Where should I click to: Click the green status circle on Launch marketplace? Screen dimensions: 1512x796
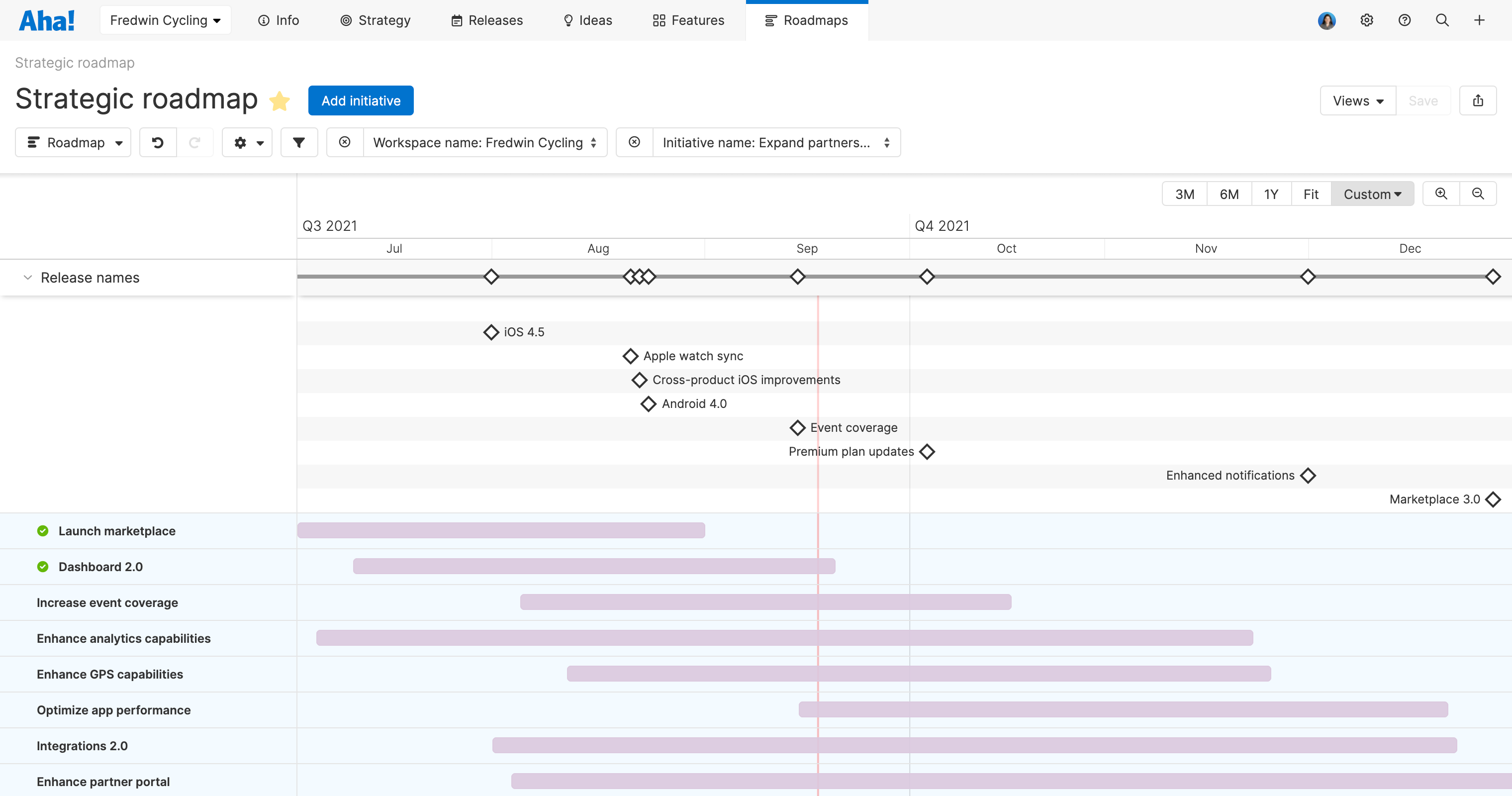(x=42, y=531)
